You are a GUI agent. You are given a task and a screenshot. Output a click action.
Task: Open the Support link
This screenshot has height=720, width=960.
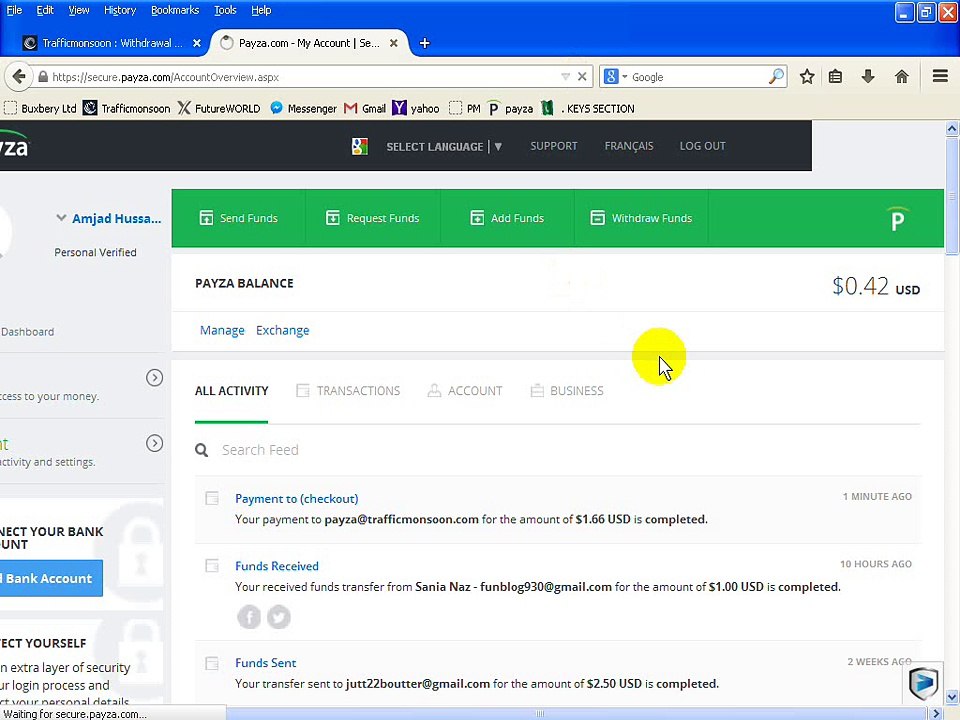553,146
